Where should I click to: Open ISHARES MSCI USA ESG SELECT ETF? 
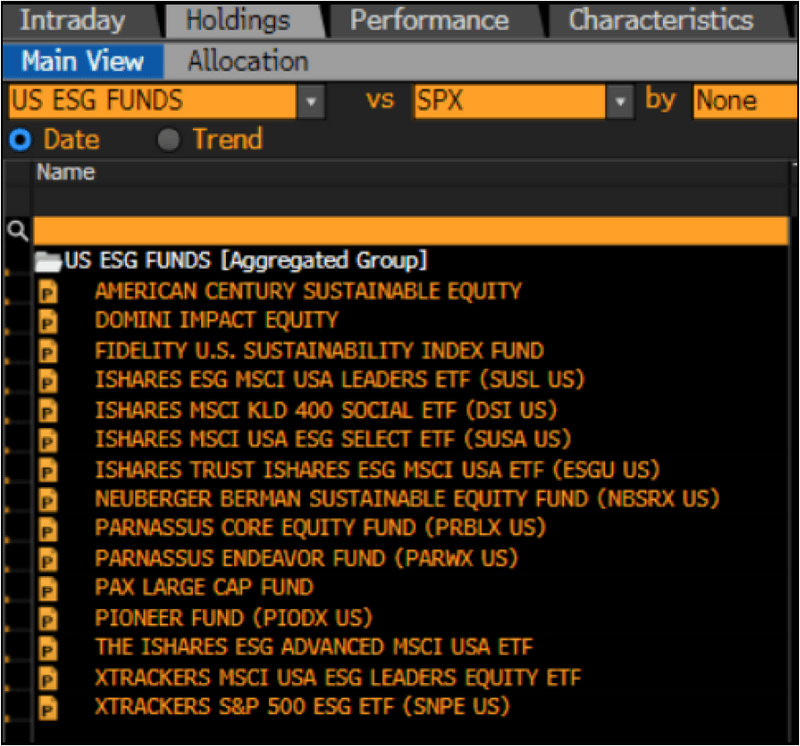[x=333, y=439]
